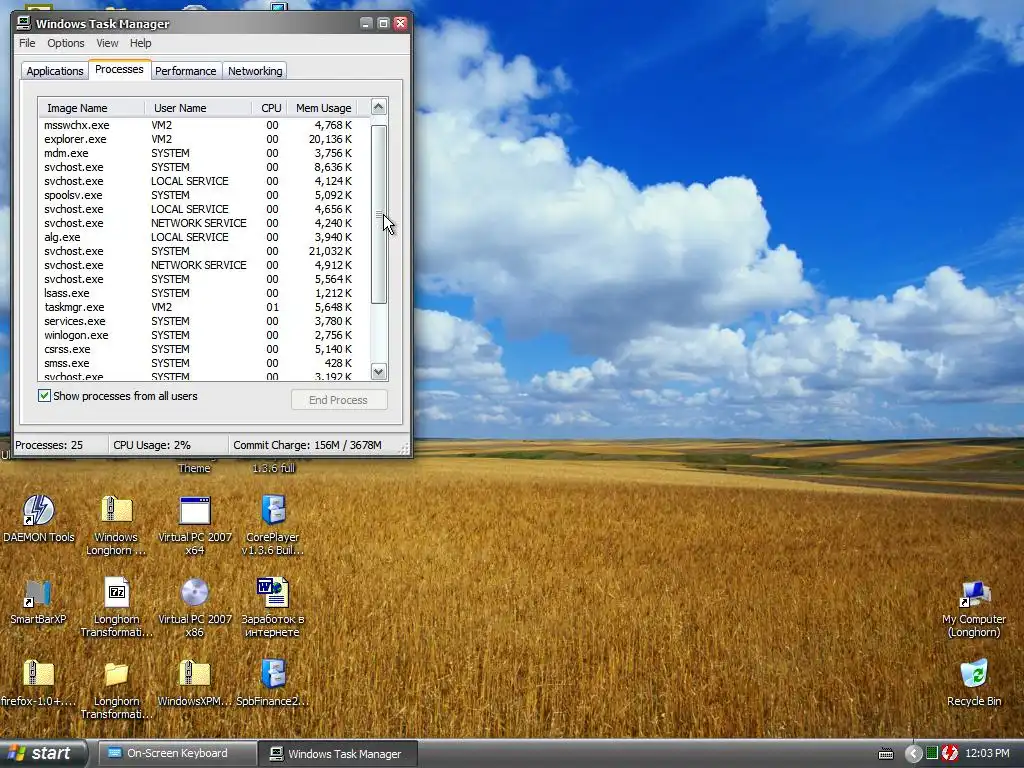The width and height of the screenshot is (1024, 768).
Task: Select the smss.exe process row
Action: (204, 363)
